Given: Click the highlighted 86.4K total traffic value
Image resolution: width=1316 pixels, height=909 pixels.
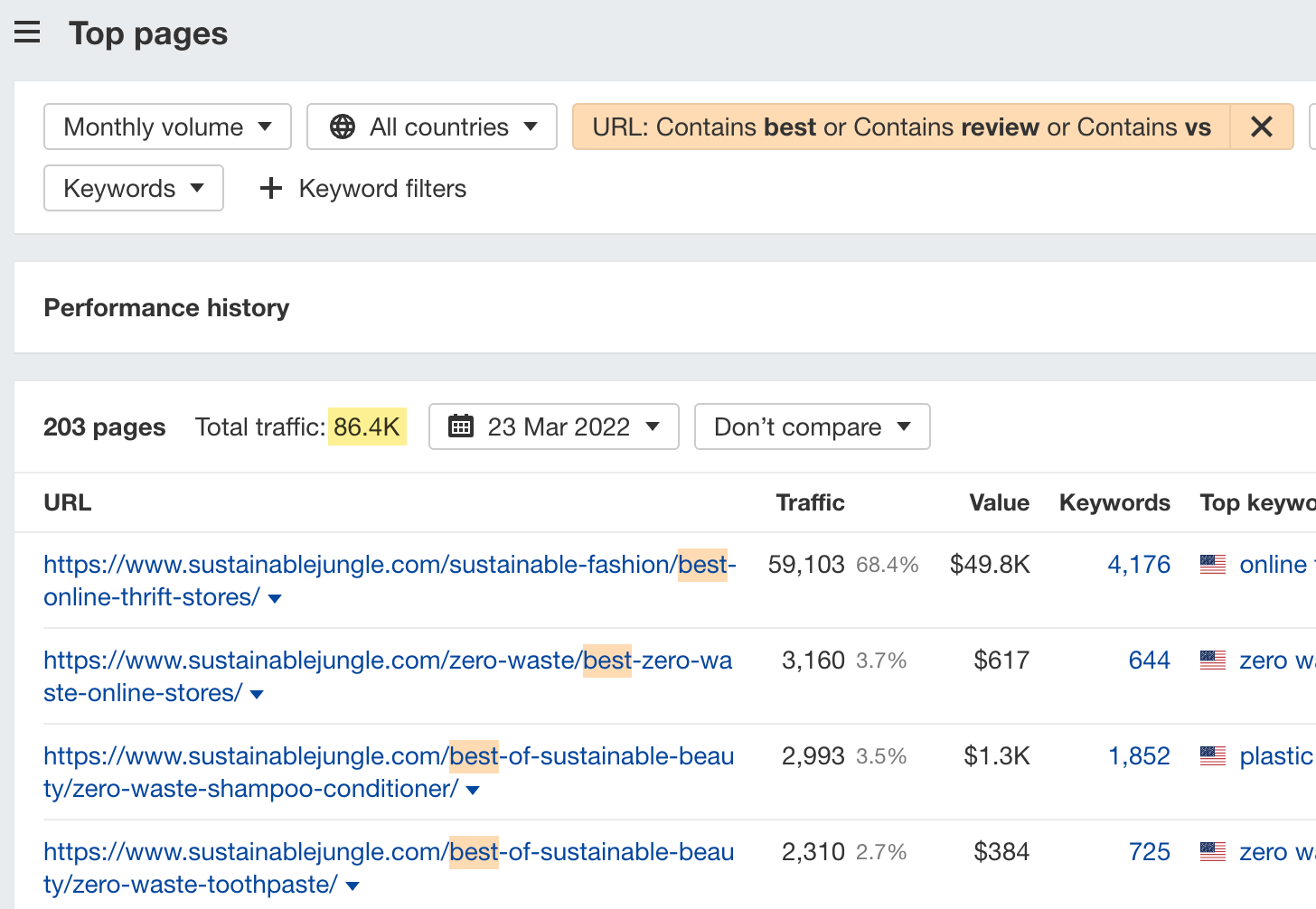Looking at the screenshot, I should pyautogui.click(x=367, y=426).
